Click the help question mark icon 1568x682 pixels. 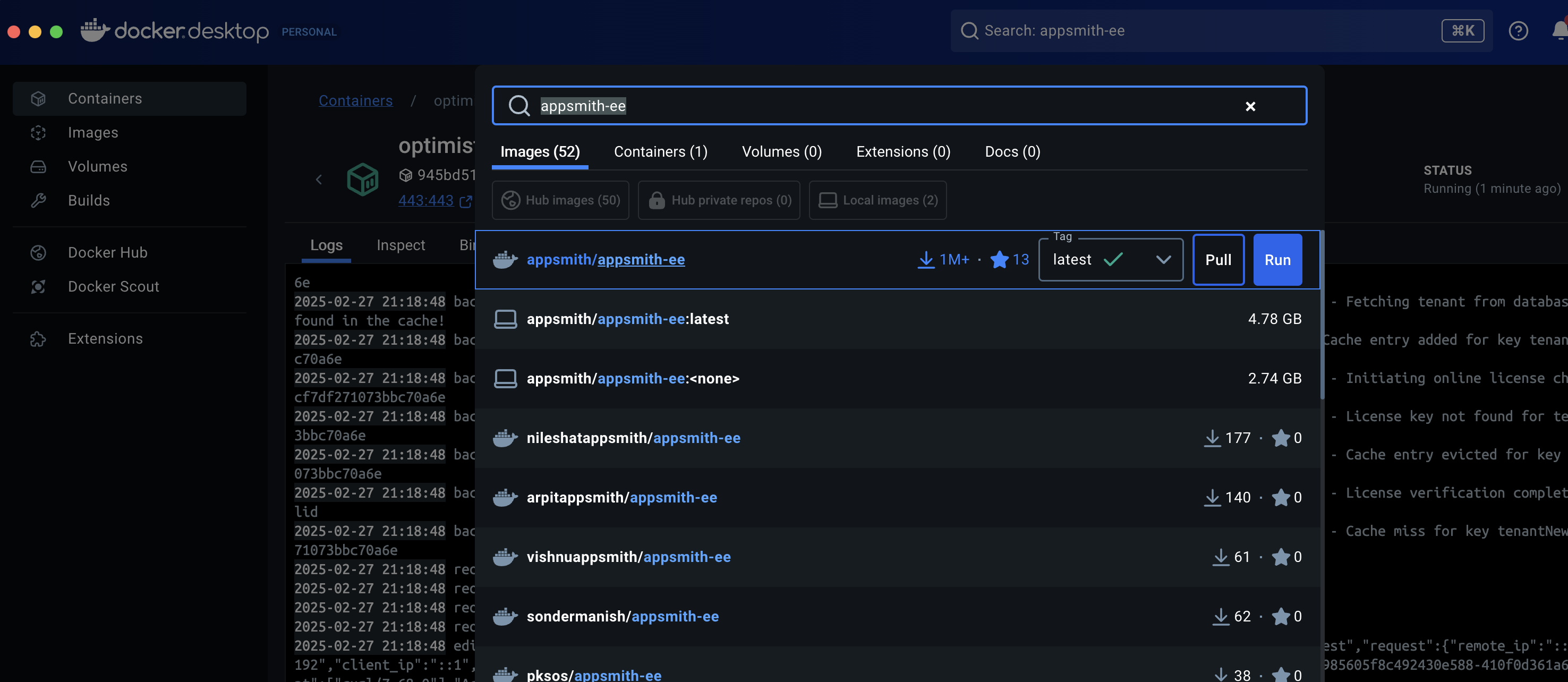[1518, 31]
